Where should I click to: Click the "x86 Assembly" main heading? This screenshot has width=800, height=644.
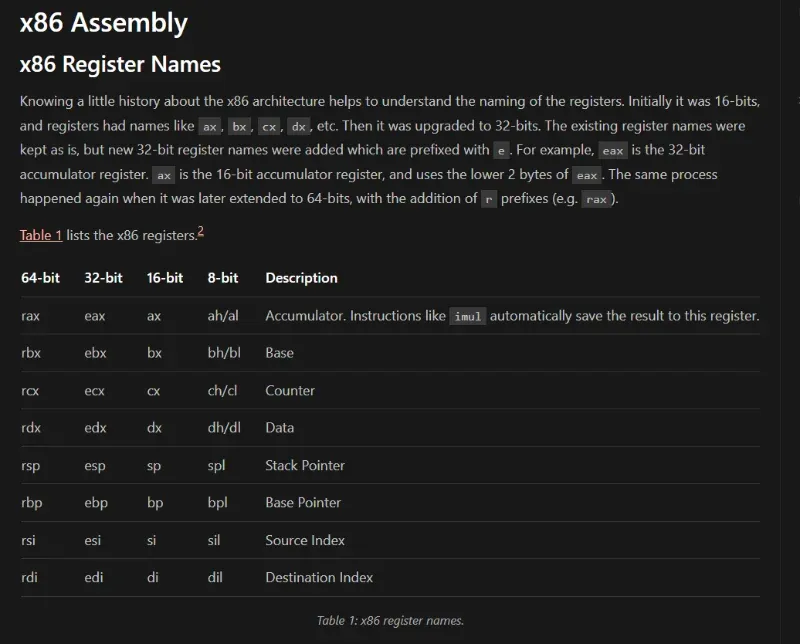coord(103,22)
